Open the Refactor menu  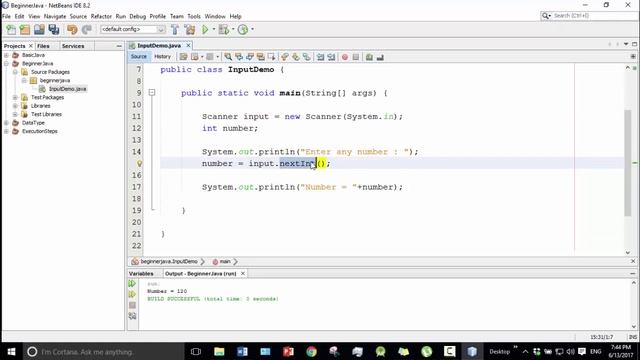101,16
